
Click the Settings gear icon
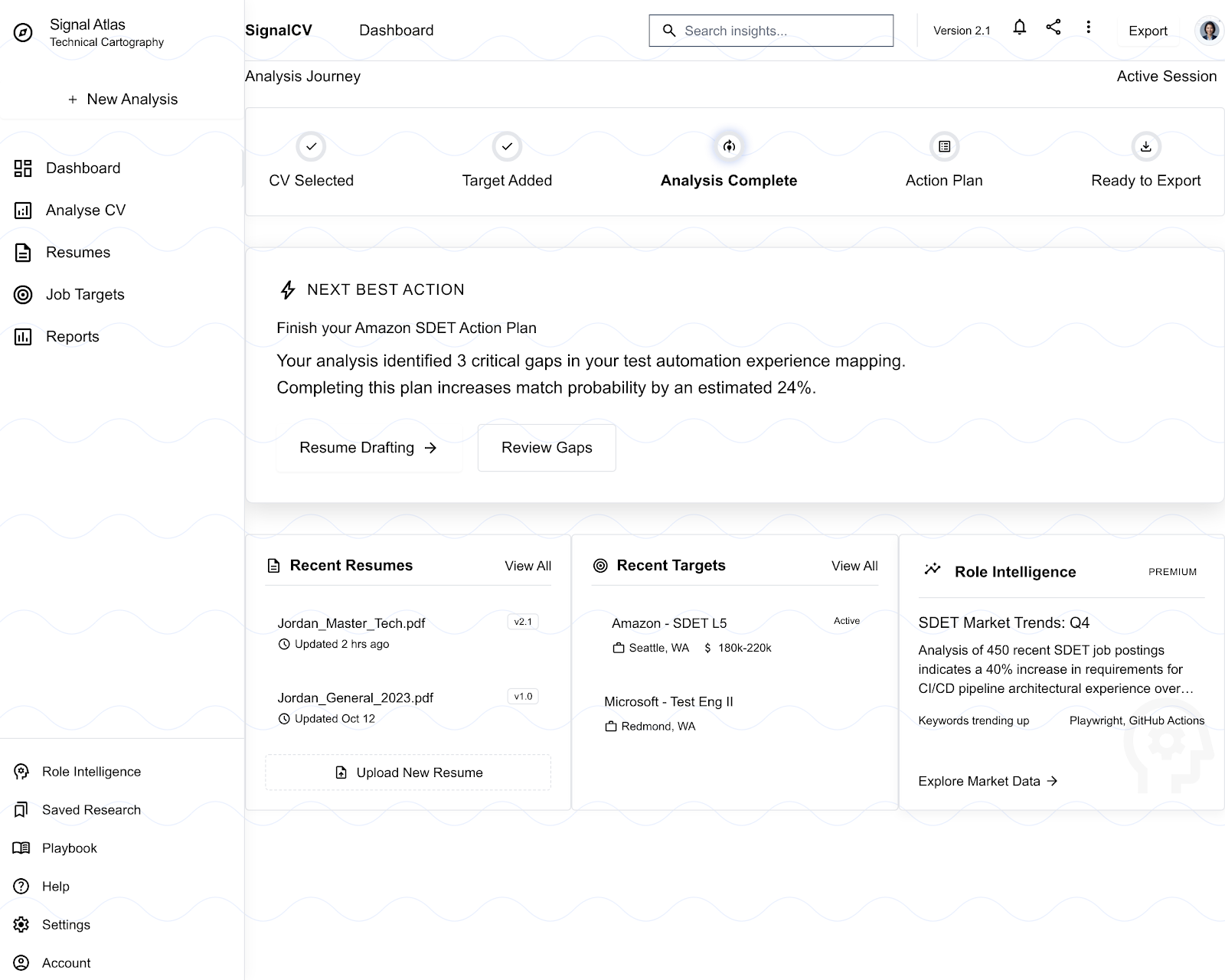[x=21, y=925]
